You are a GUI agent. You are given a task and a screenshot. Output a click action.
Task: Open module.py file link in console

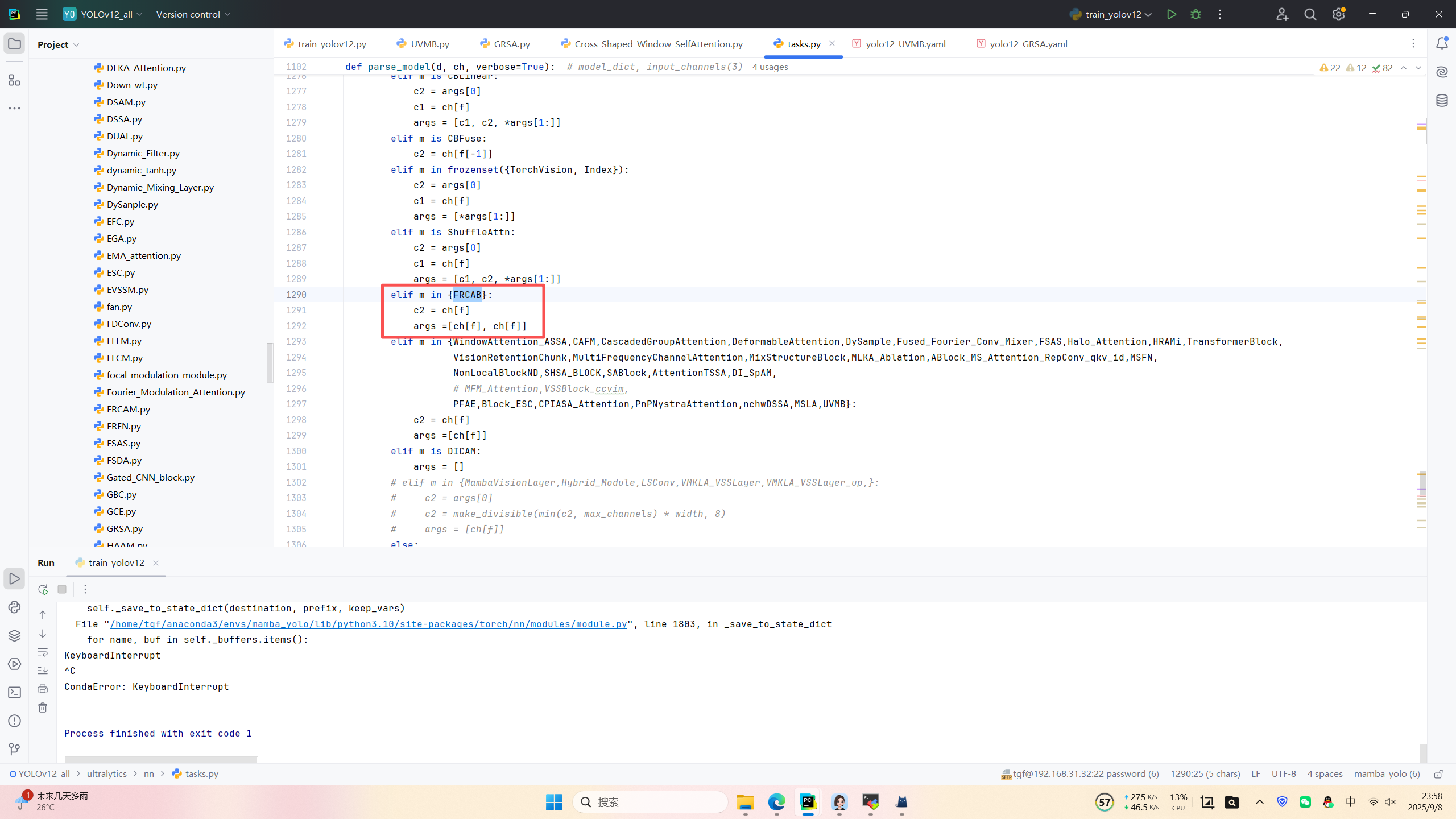pyautogui.click(x=368, y=624)
